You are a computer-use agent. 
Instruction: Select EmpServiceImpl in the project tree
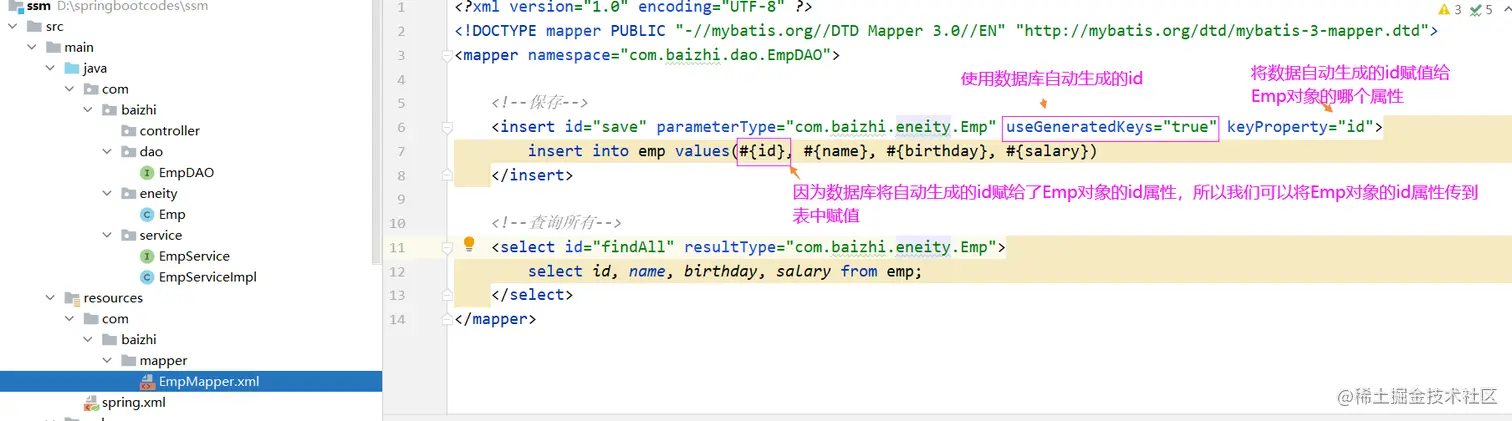[x=207, y=278]
